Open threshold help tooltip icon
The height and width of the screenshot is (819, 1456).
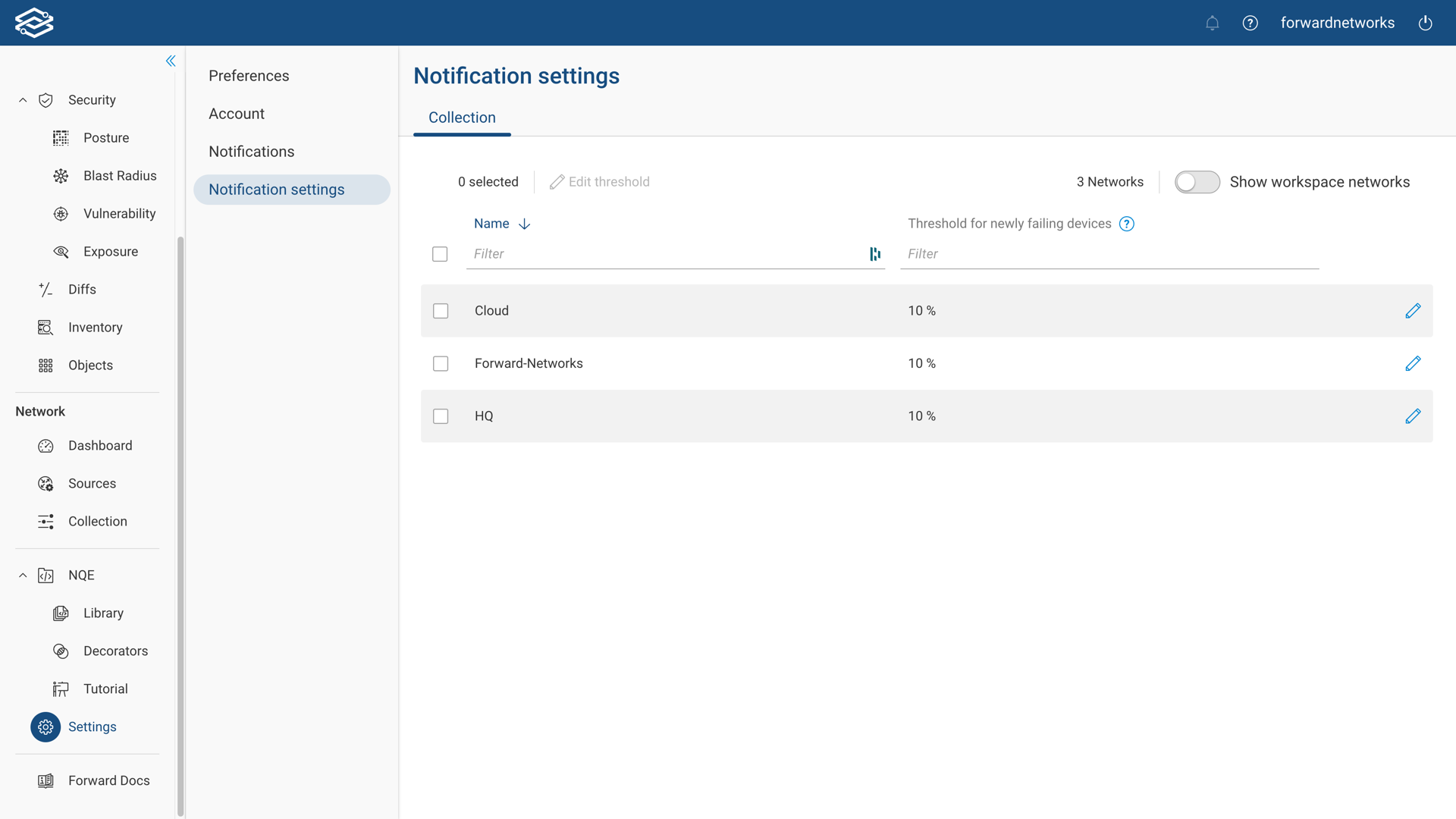click(1126, 224)
